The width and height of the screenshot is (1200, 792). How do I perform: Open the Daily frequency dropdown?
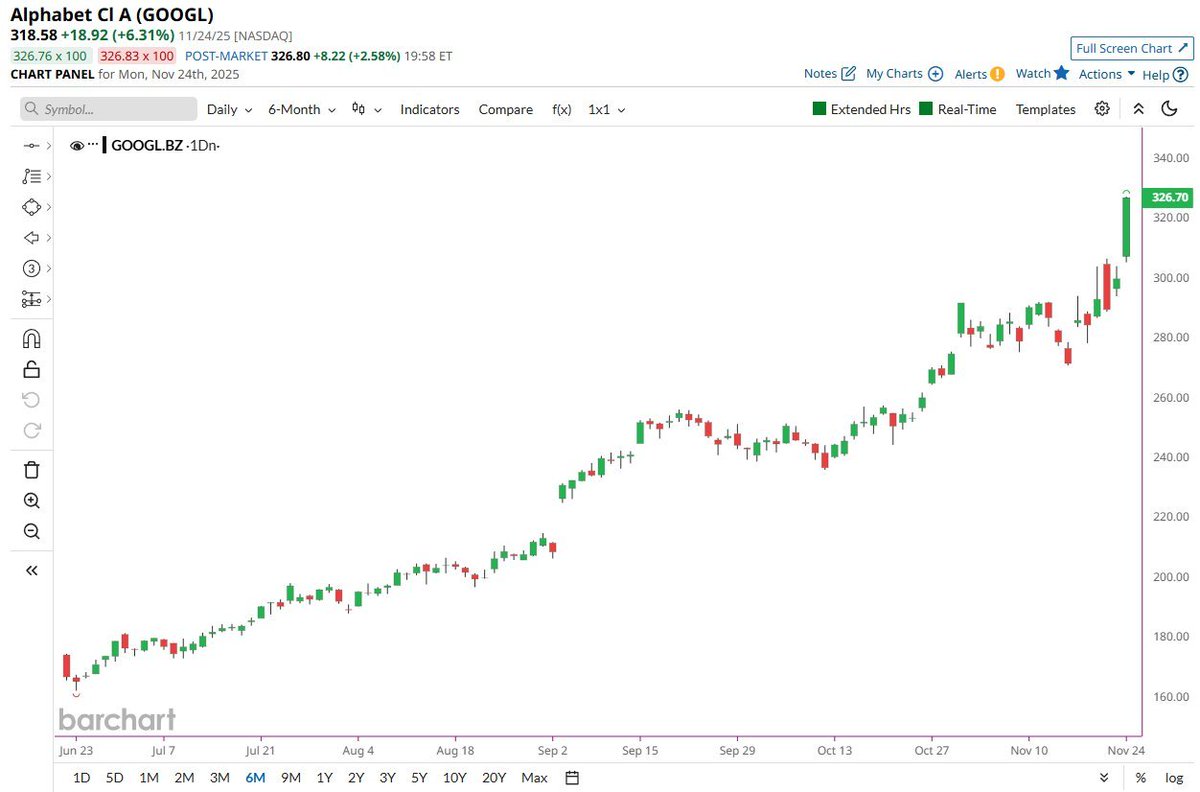tap(229, 109)
